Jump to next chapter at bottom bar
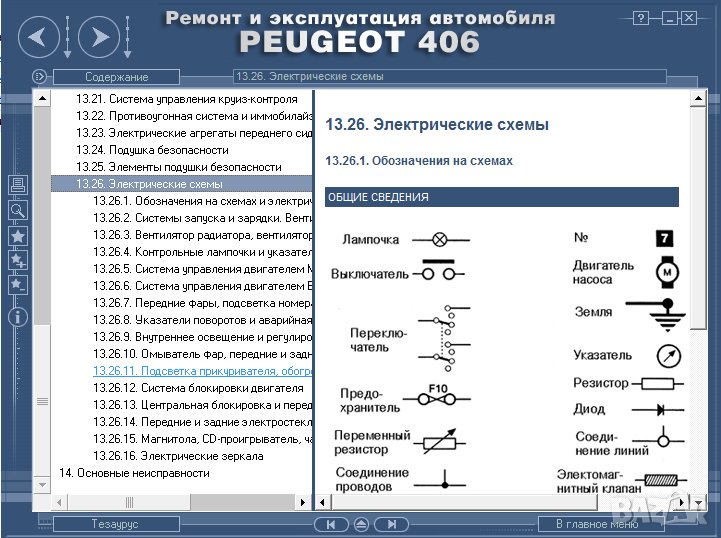721x538 pixels. 392,524
